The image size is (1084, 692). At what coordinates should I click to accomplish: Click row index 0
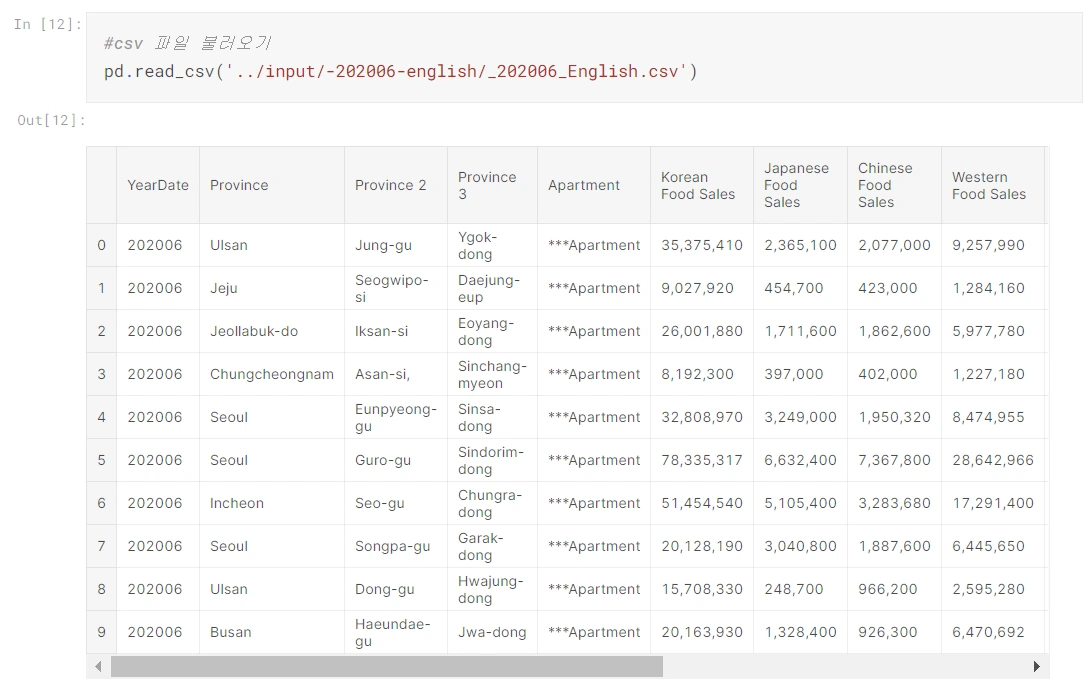(102, 245)
